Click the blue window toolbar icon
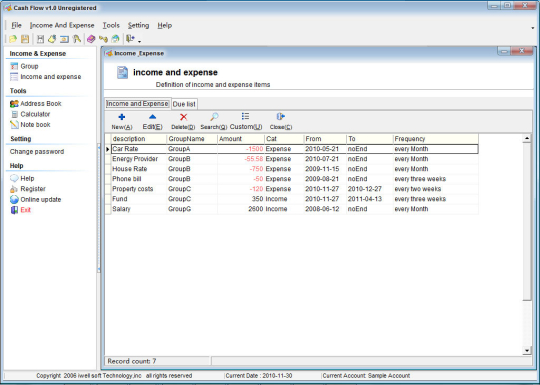Screen dimensions: 540x385 (64, 39)
